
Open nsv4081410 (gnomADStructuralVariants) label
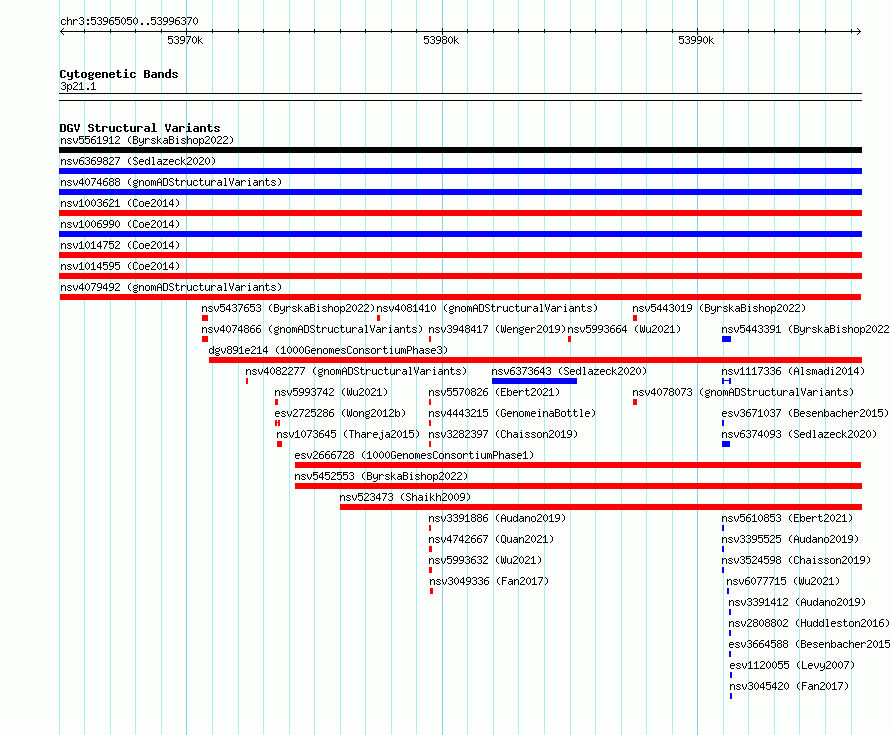coord(487,308)
